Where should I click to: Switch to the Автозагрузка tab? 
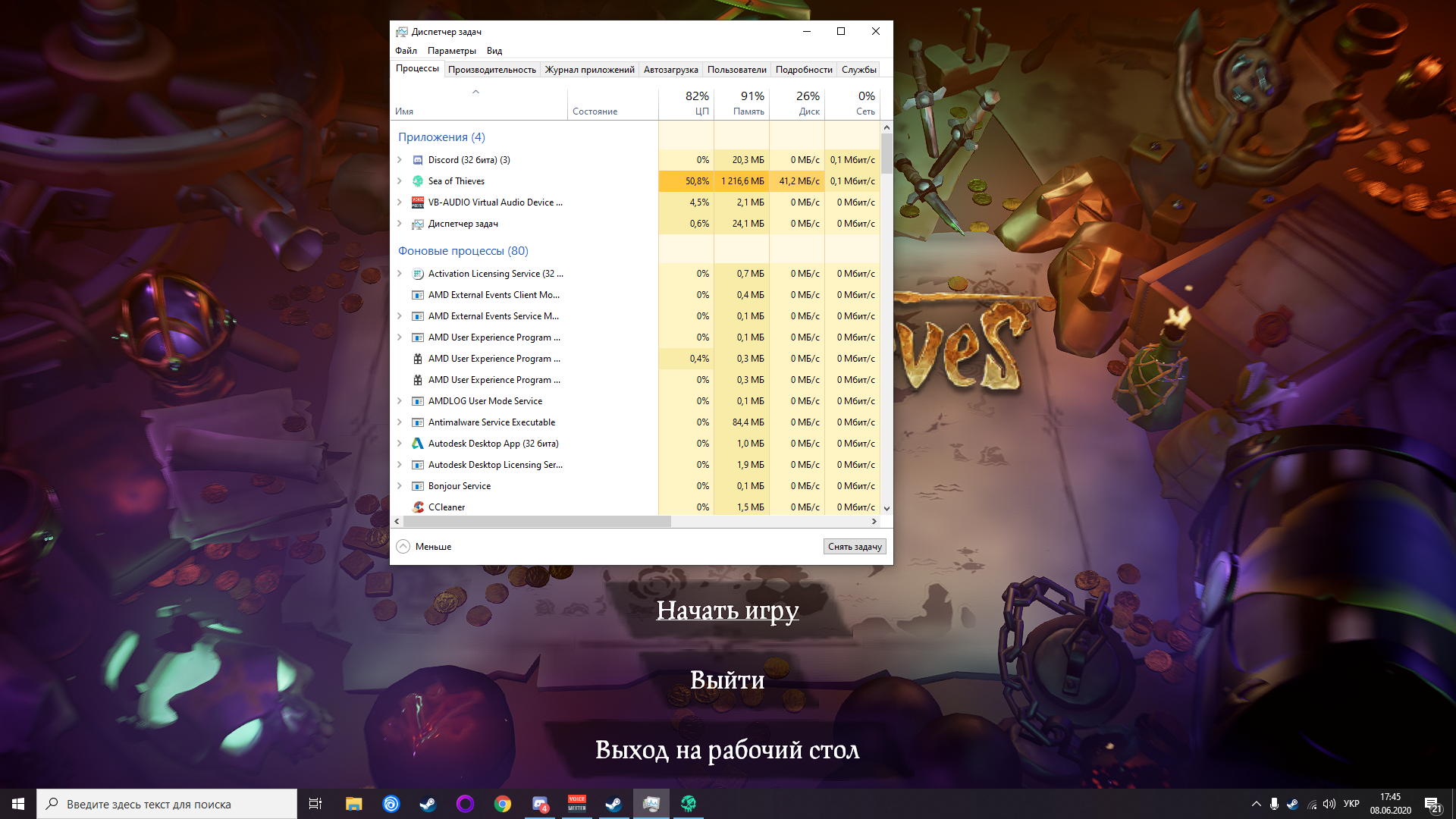point(670,70)
